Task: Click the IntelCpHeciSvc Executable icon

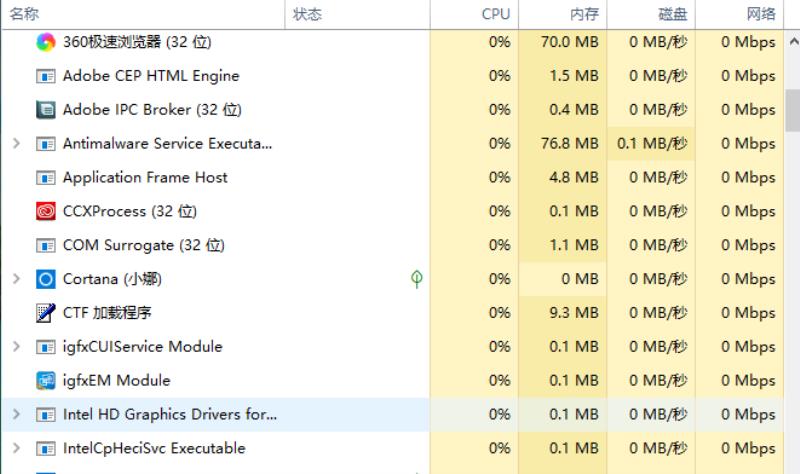Action: (x=46, y=448)
